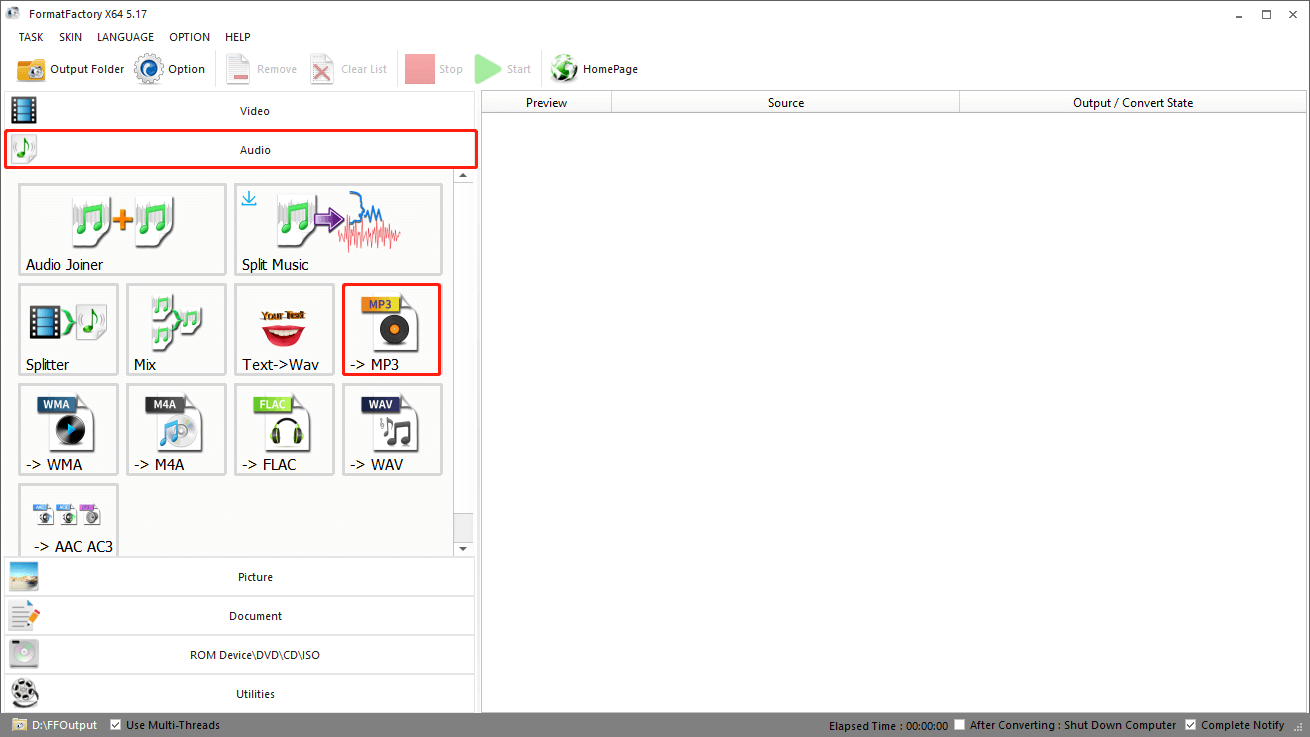The height and width of the screenshot is (737, 1310).
Task: Expand the Picture category section
Action: [x=240, y=577]
